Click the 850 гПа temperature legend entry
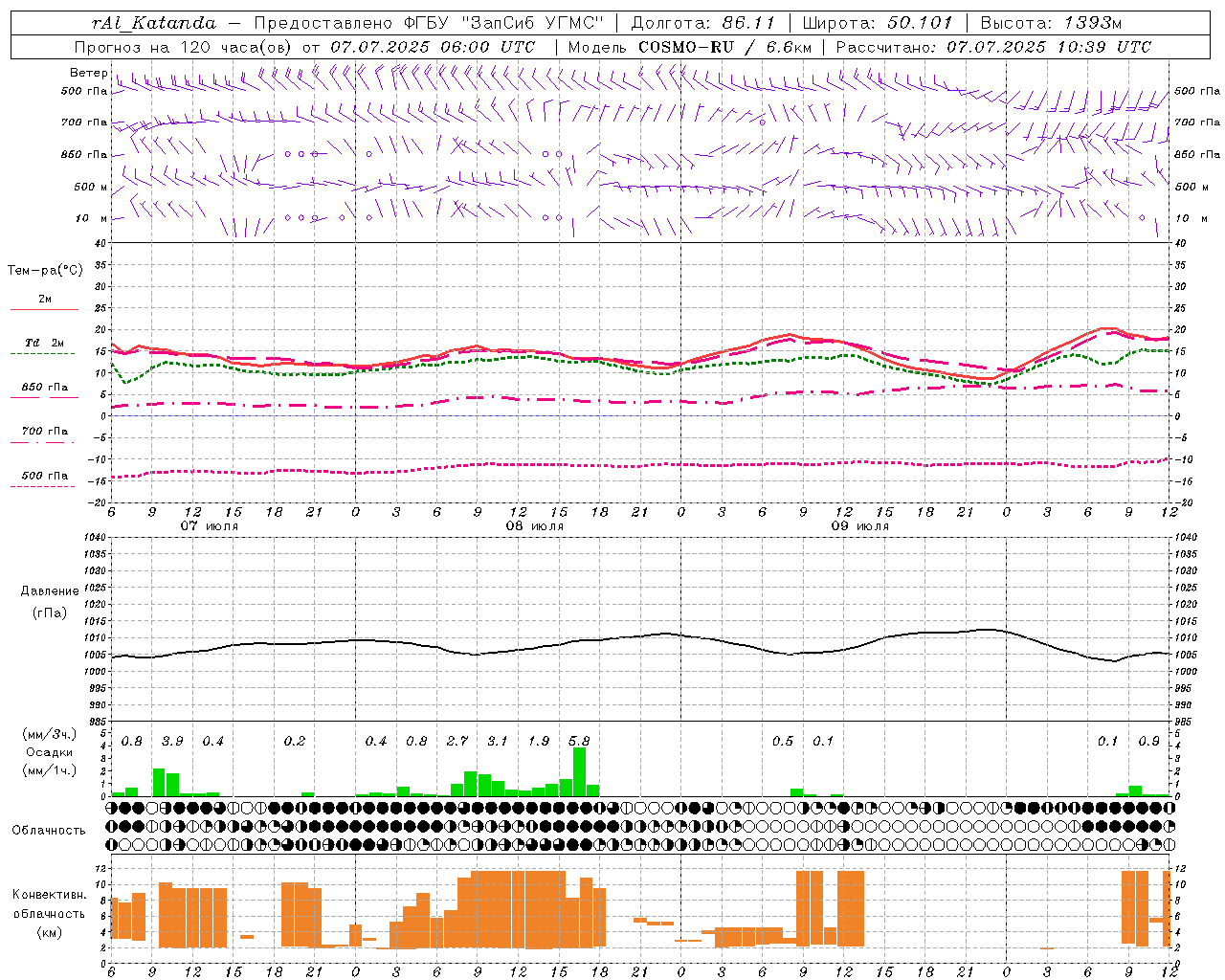The image size is (1225, 980). coord(45,388)
